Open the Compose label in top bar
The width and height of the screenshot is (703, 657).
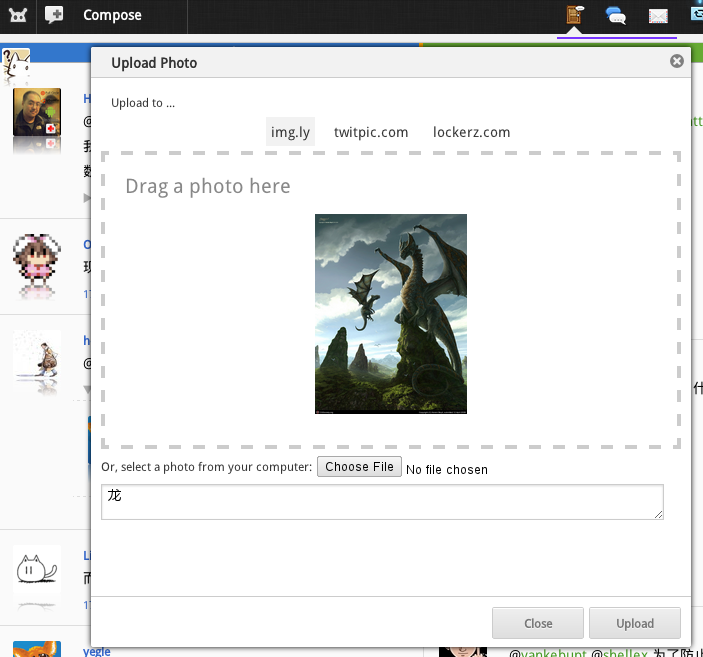point(112,15)
